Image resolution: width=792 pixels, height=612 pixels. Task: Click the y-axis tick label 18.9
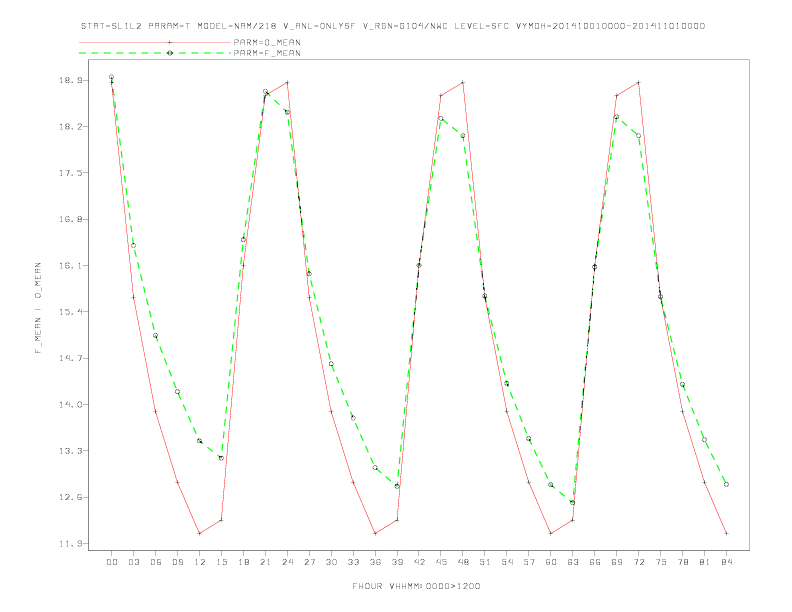coord(70,80)
